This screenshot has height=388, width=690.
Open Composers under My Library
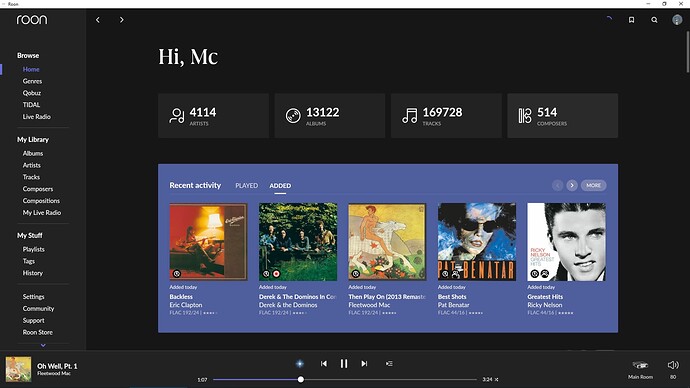(x=38, y=189)
